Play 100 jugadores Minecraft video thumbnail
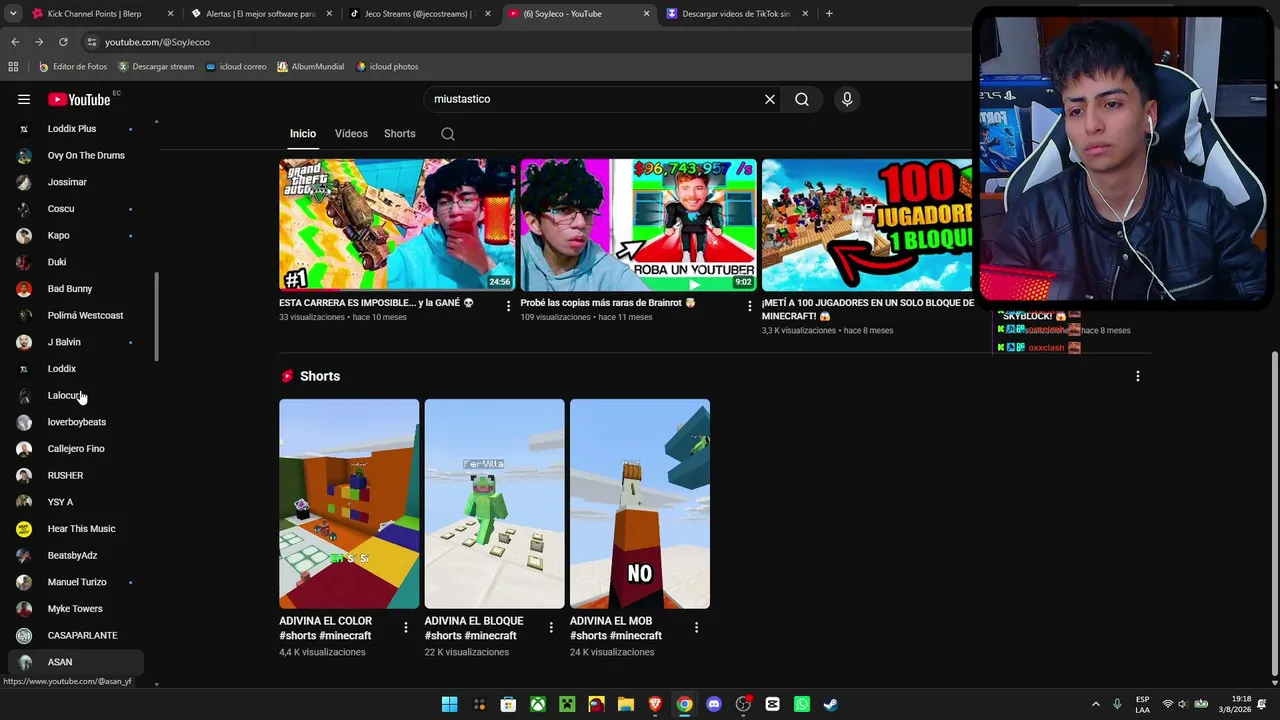1280x720 pixels. coord(867,225)
